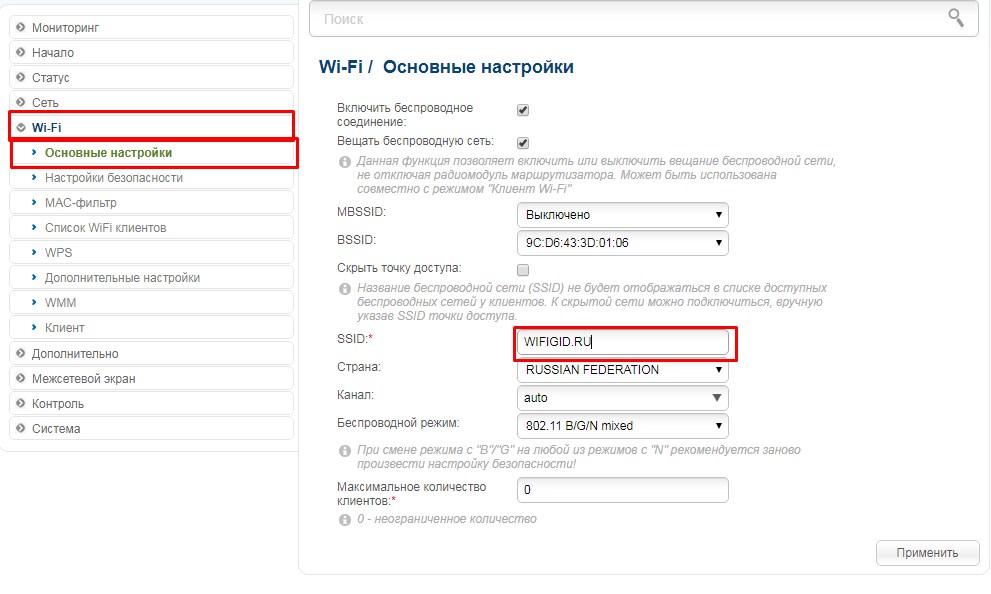991x594 pixels.
Task: Toggle Вещать беспроводную сеть checkbox
Action: click(x=523, y=143)
